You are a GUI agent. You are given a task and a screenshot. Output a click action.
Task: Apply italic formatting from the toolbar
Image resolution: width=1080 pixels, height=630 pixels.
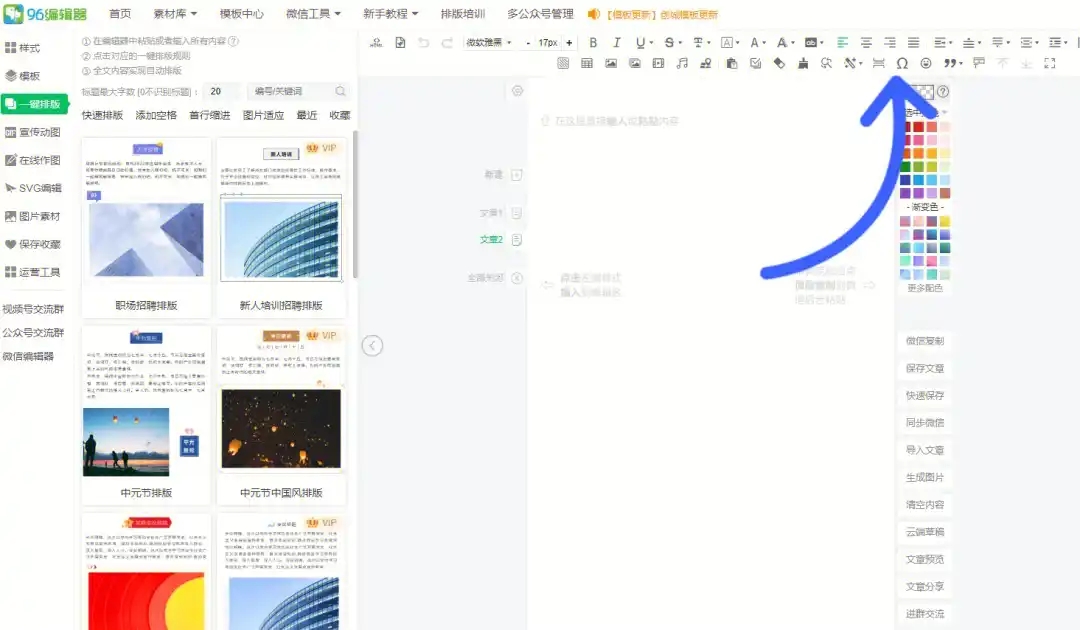(x=616, y=43)
